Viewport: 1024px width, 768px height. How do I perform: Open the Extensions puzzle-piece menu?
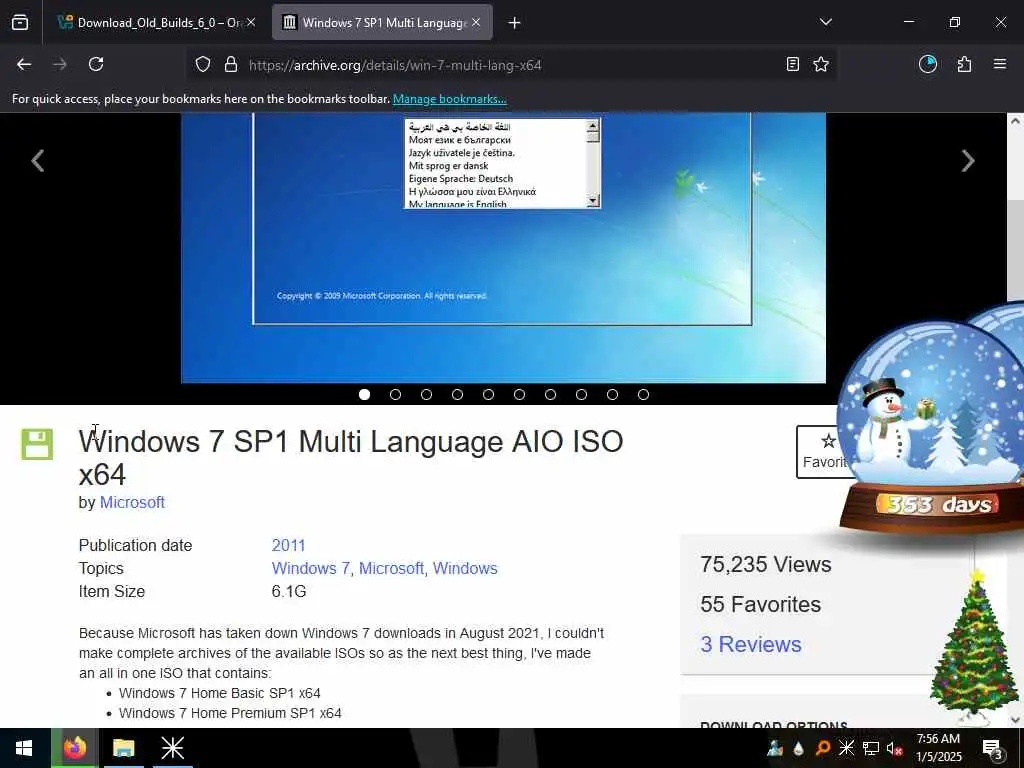pyautogui.click(x=964, y=64)
